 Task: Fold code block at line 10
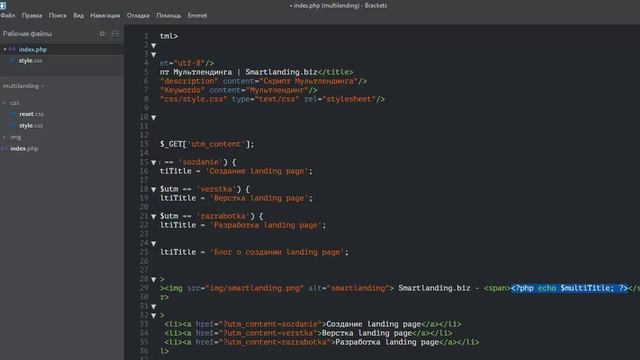(x=153, y=118)
